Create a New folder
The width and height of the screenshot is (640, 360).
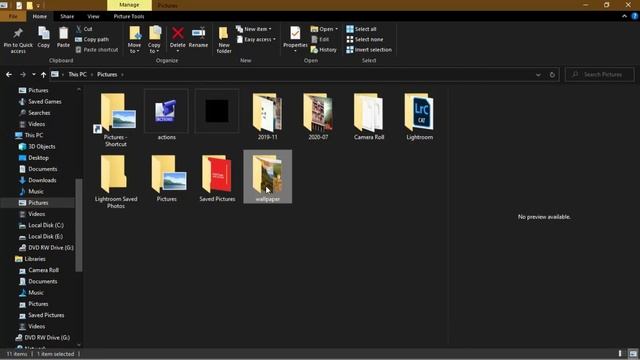point(224,40)
